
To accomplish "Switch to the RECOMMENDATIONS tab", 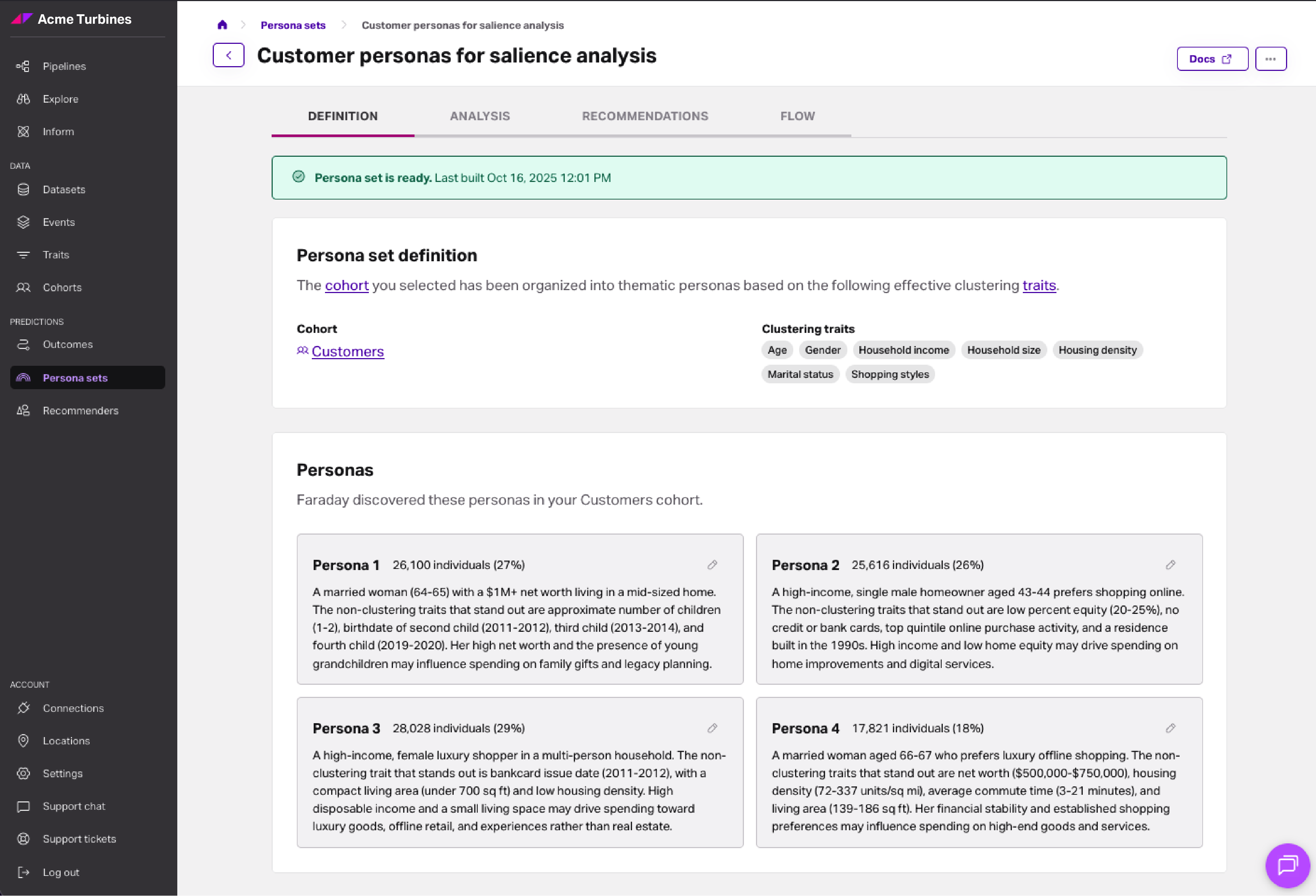I will (644, 116).
